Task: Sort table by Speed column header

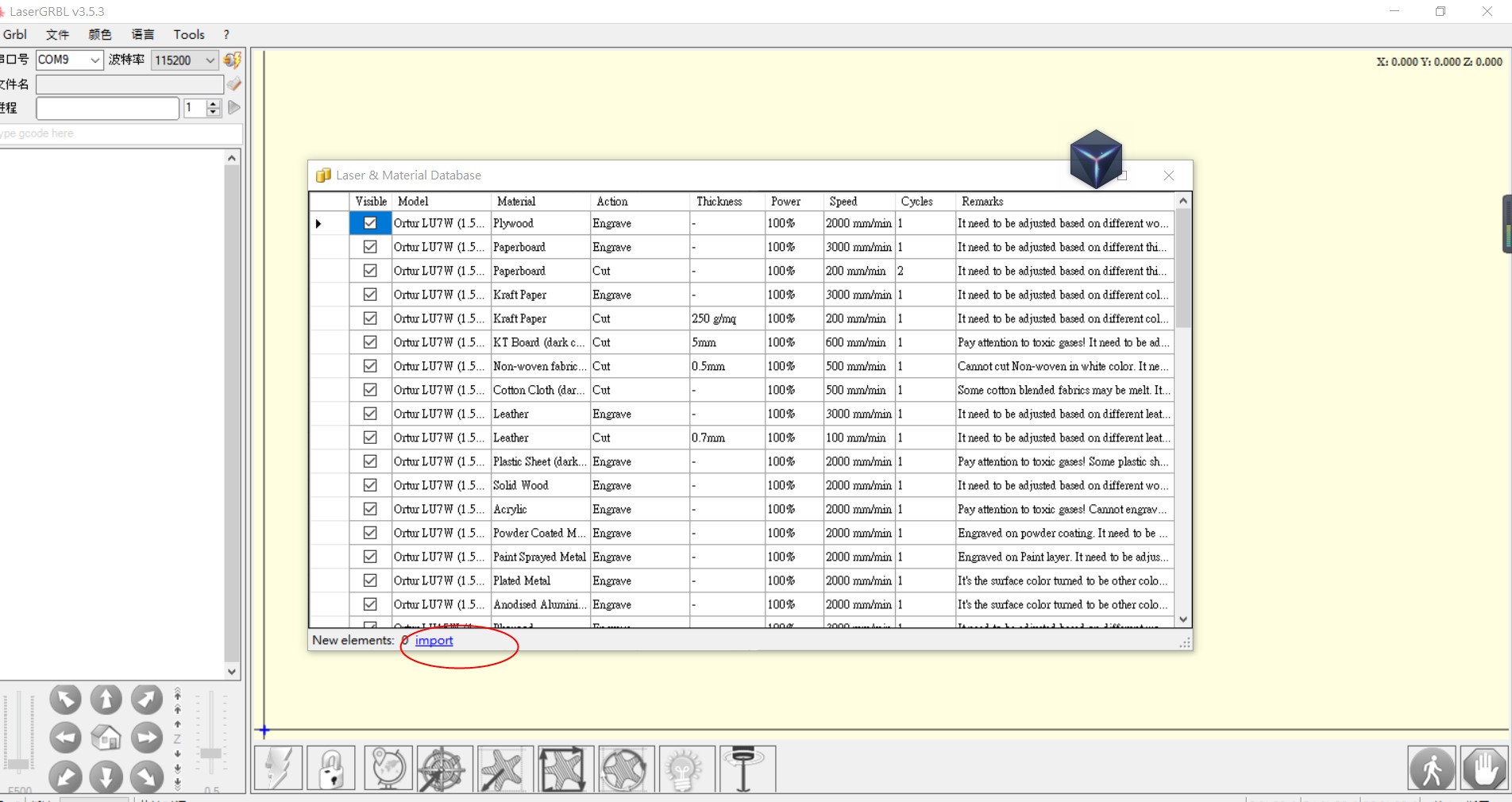Action: (860, 202)
